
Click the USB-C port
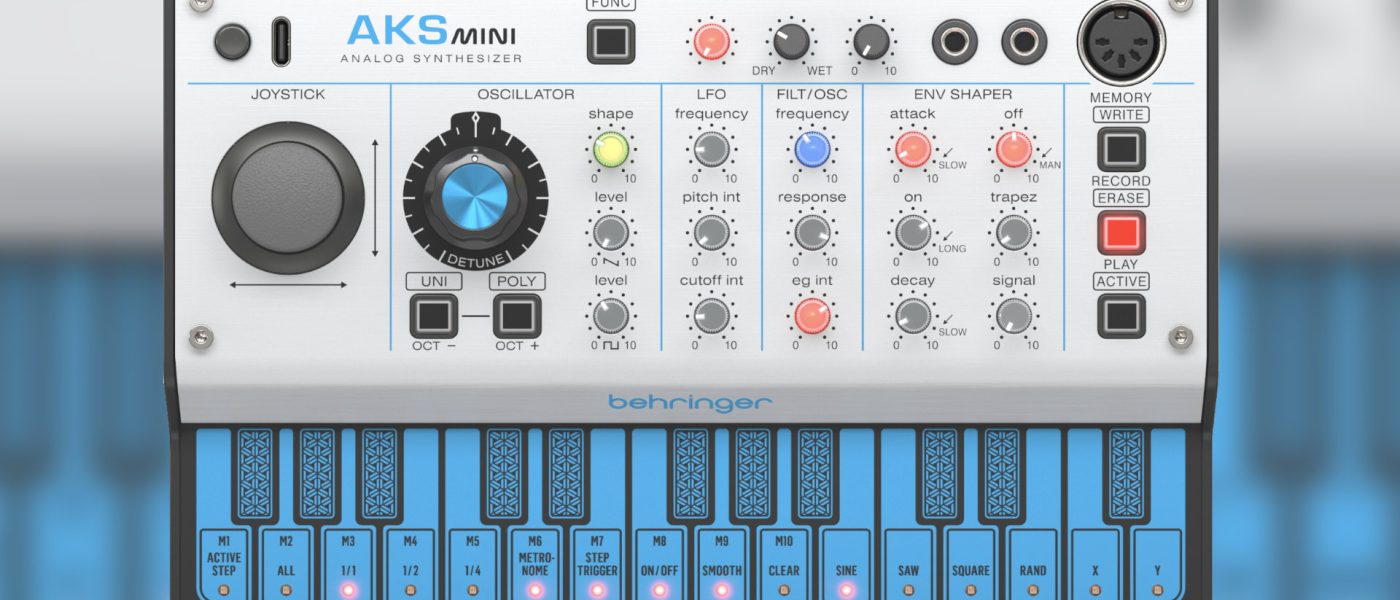pos(282,42)
